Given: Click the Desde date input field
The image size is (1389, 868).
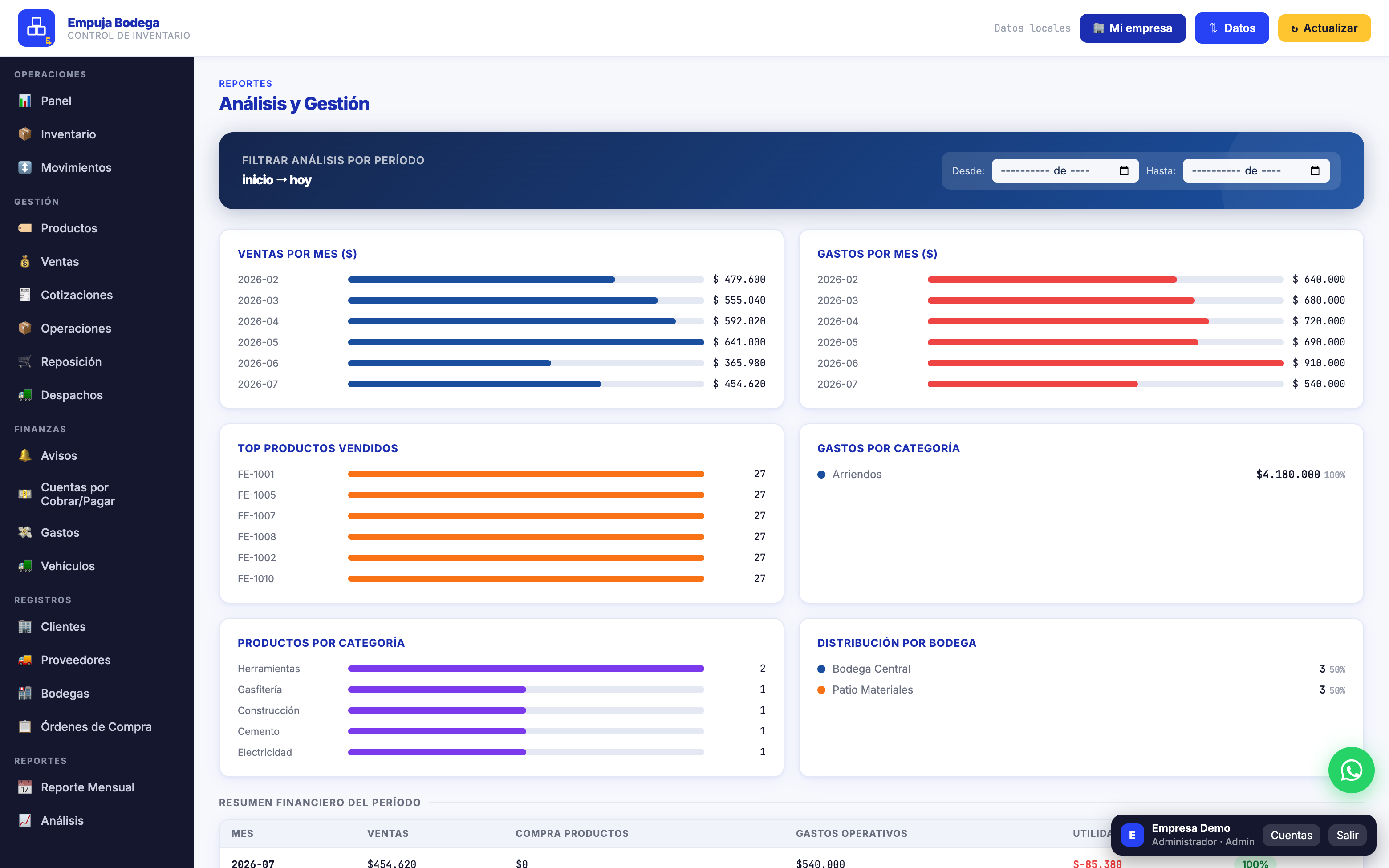Looking at the screenshot, I should pos(1065,171).
